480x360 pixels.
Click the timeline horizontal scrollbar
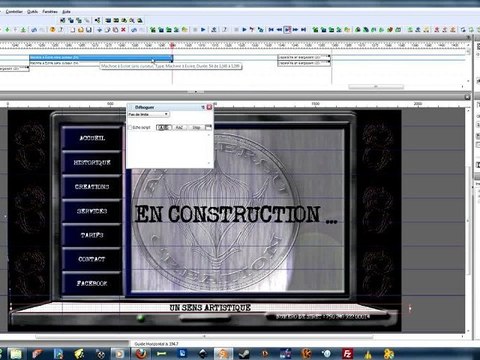376,87
